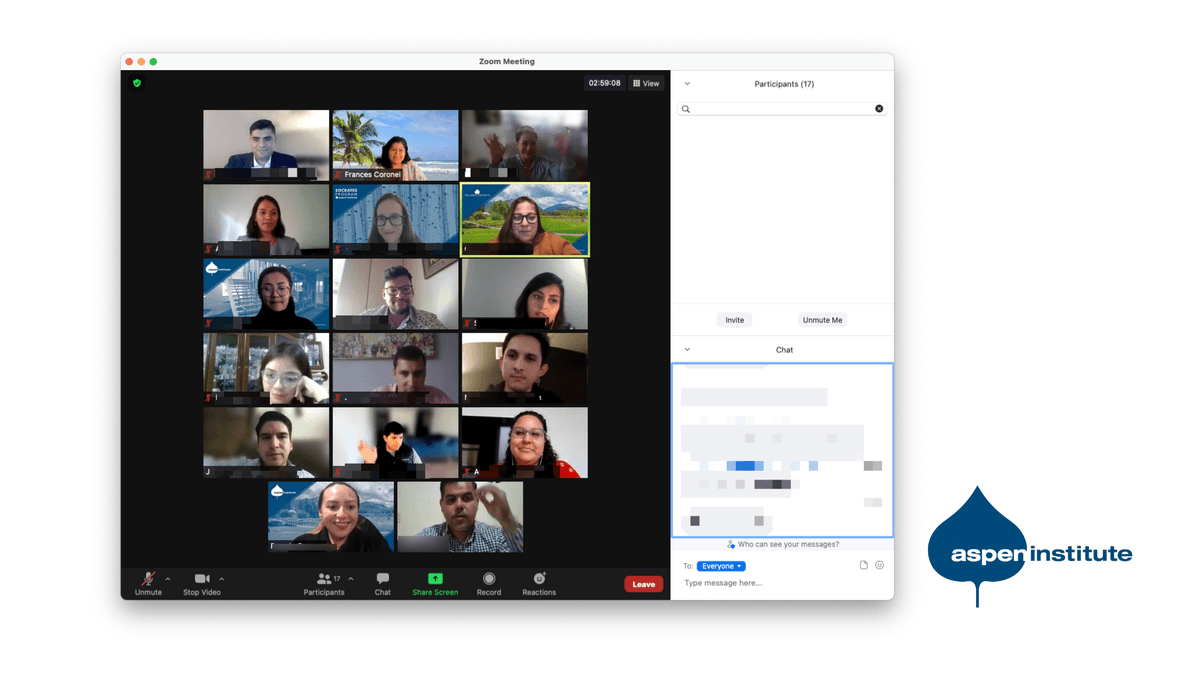Image resolution: width=1200 pixels, height=675 pixels.
Task: Open the View layout menu
Action: [646, 83]
